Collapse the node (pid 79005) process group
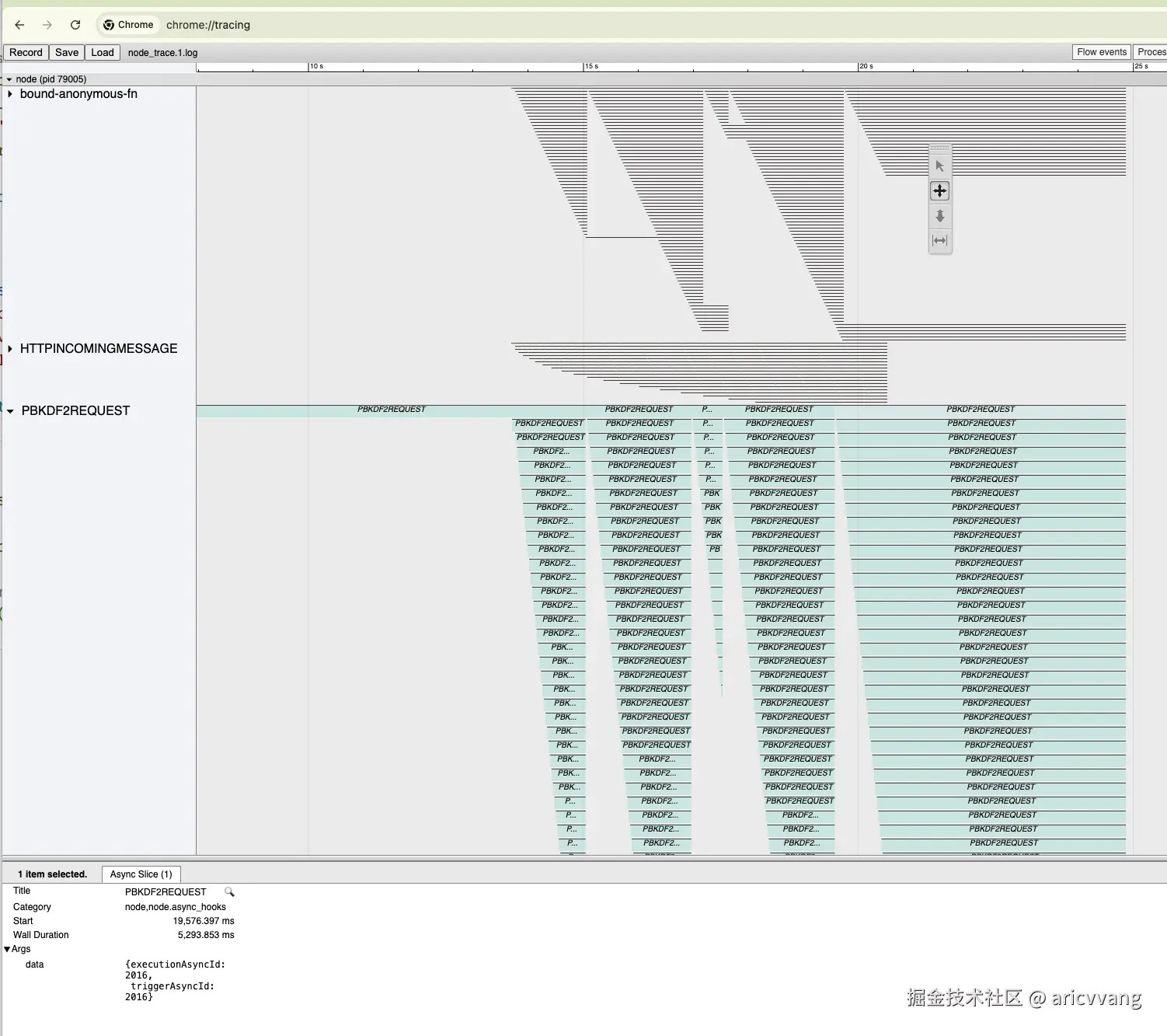This screenshot has height=1036, width=1167. [x=8, y=78]
